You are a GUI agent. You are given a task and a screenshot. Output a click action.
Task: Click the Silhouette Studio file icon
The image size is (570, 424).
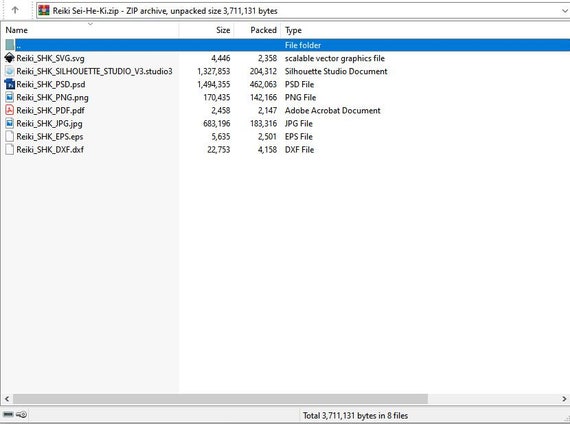click(10, 71)
